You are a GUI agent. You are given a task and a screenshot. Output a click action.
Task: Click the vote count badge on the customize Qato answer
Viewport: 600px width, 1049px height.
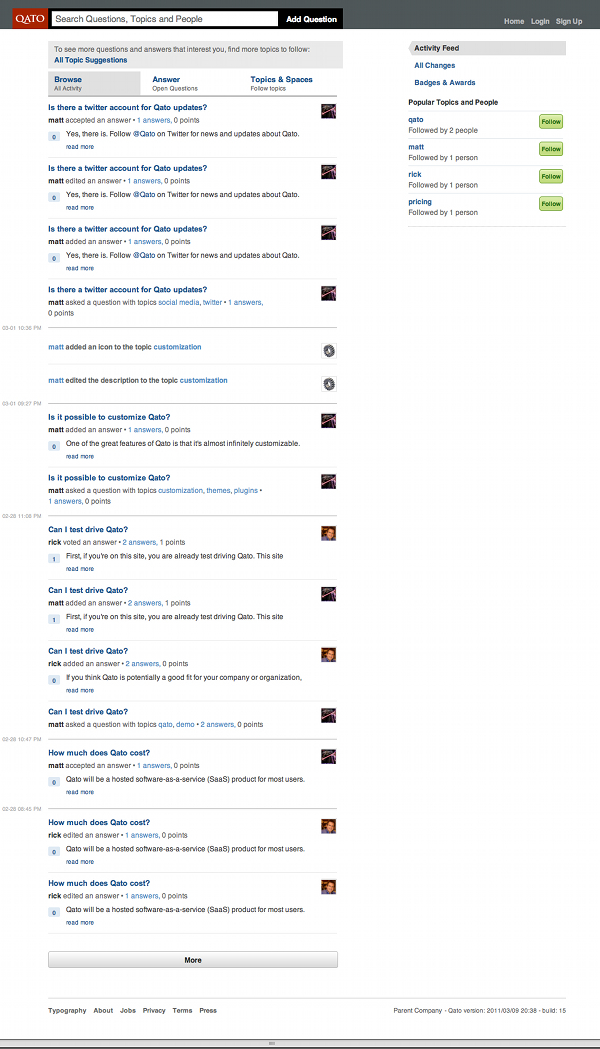(x=54, y=446)
